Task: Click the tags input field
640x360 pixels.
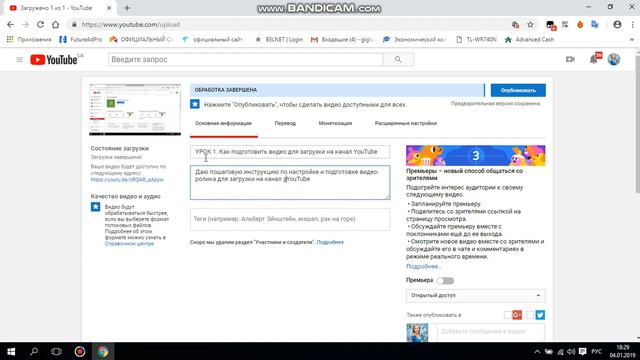Action: point(290,219)
